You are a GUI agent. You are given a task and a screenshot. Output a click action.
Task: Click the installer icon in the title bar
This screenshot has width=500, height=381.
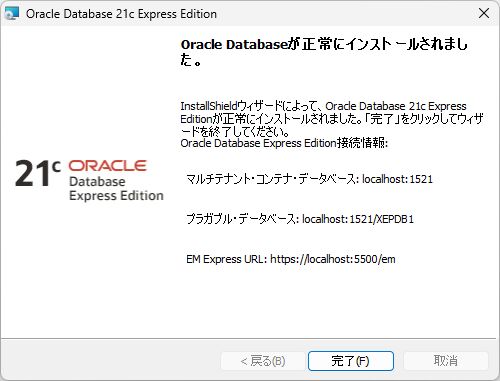click(x=12, y=14)
